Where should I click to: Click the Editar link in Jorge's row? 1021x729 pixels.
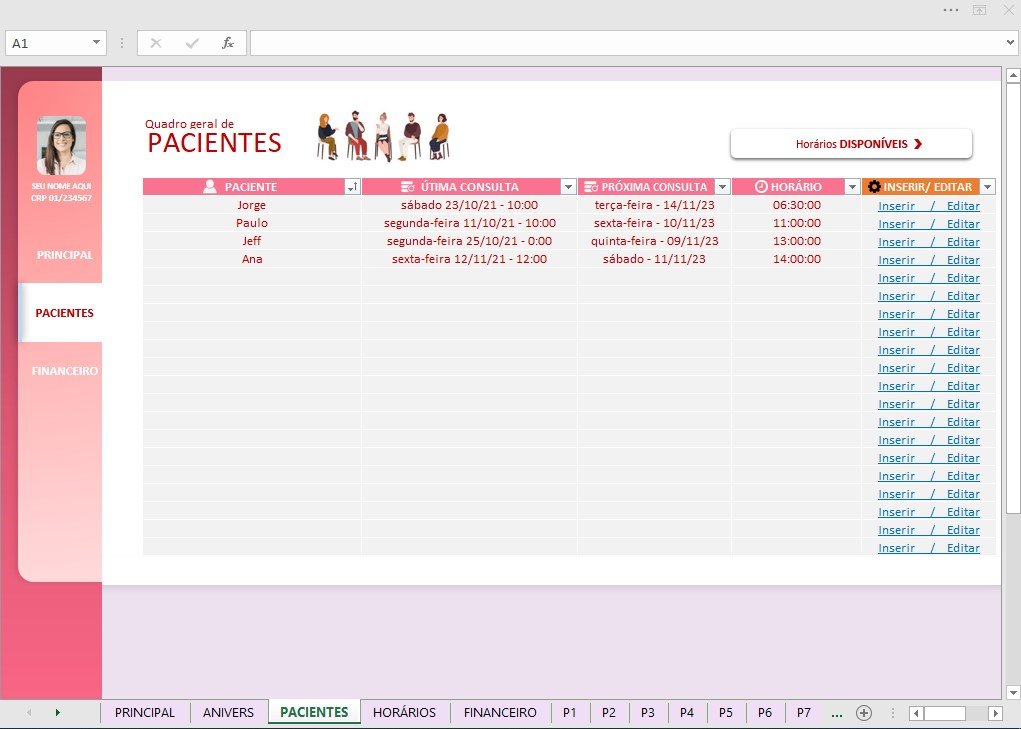click(963, 206)
